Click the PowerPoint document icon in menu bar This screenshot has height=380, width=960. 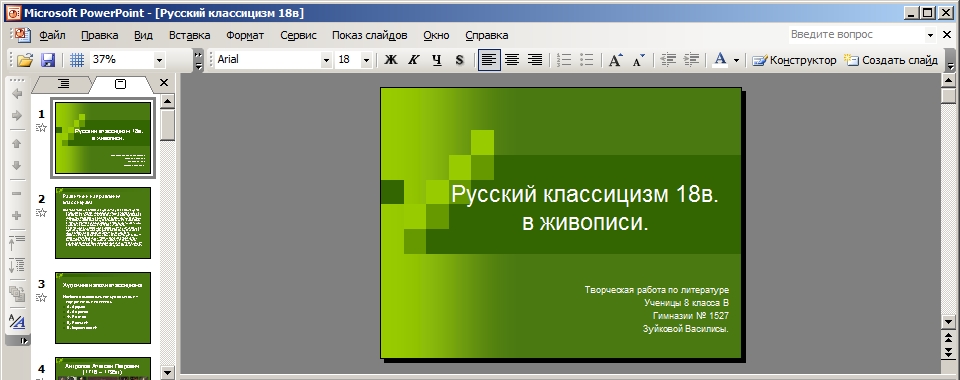23,34
